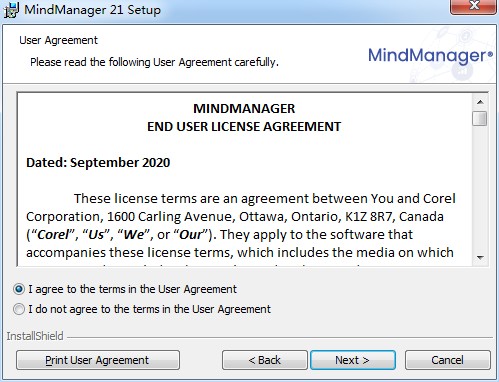
Task: Click the "User Agreement" header label
Action: click(x=58, y=40)
